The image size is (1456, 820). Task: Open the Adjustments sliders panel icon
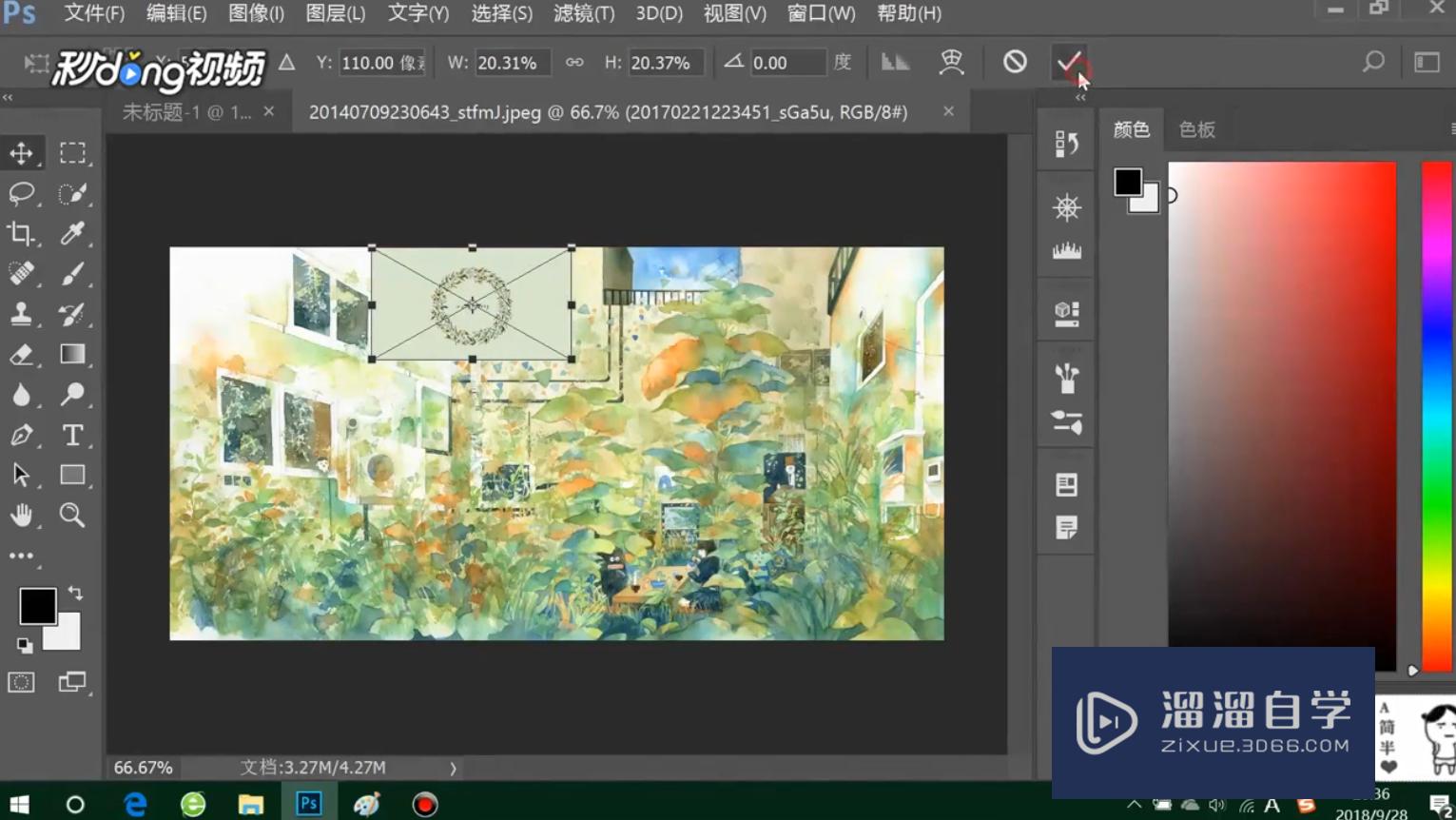[1066, 421]
